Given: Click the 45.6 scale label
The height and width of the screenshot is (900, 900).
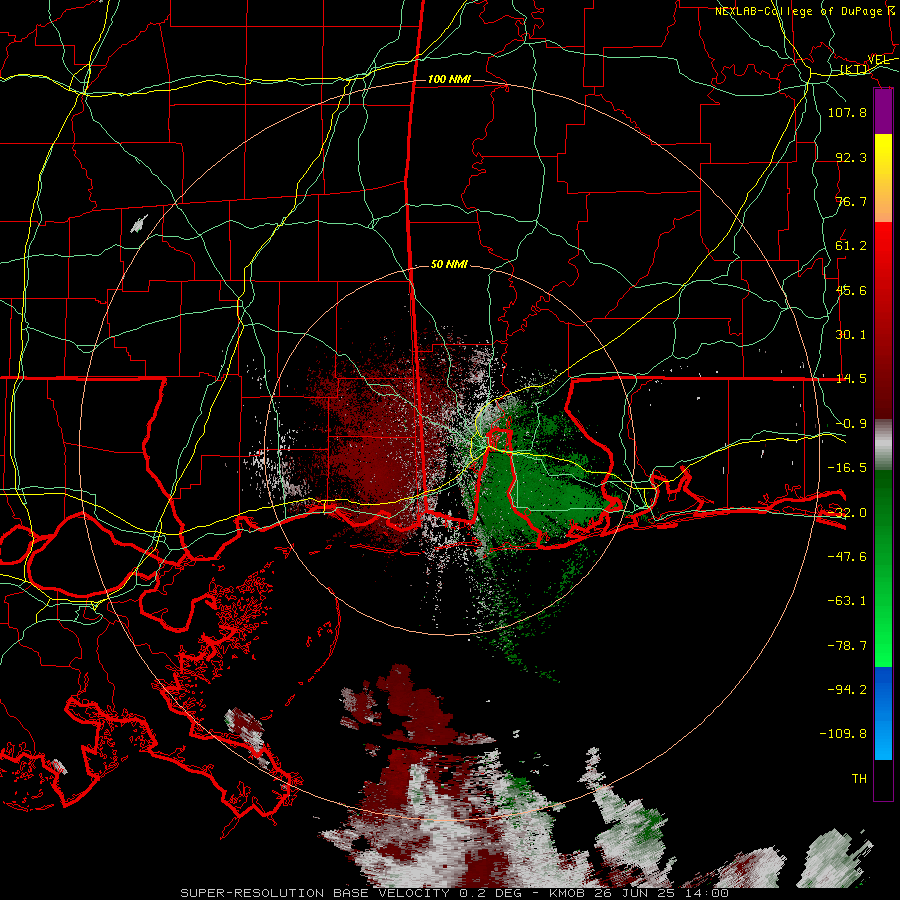Looking at the screenshot, I should click(x=851, y=290).
